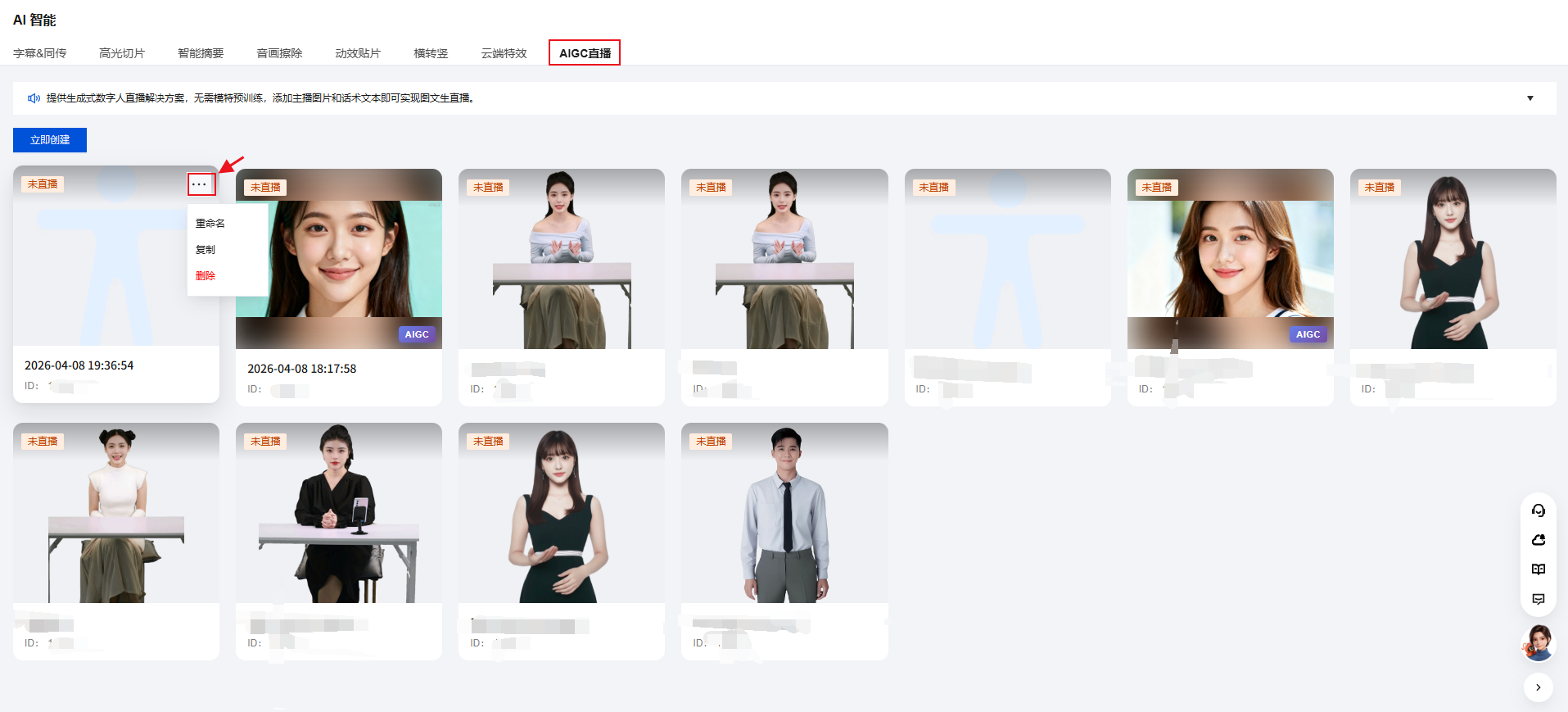The width and height of the screenshot is (1568, 712).
Task: Open the male presenter in tie thumbnail
Action: (784, 513)
